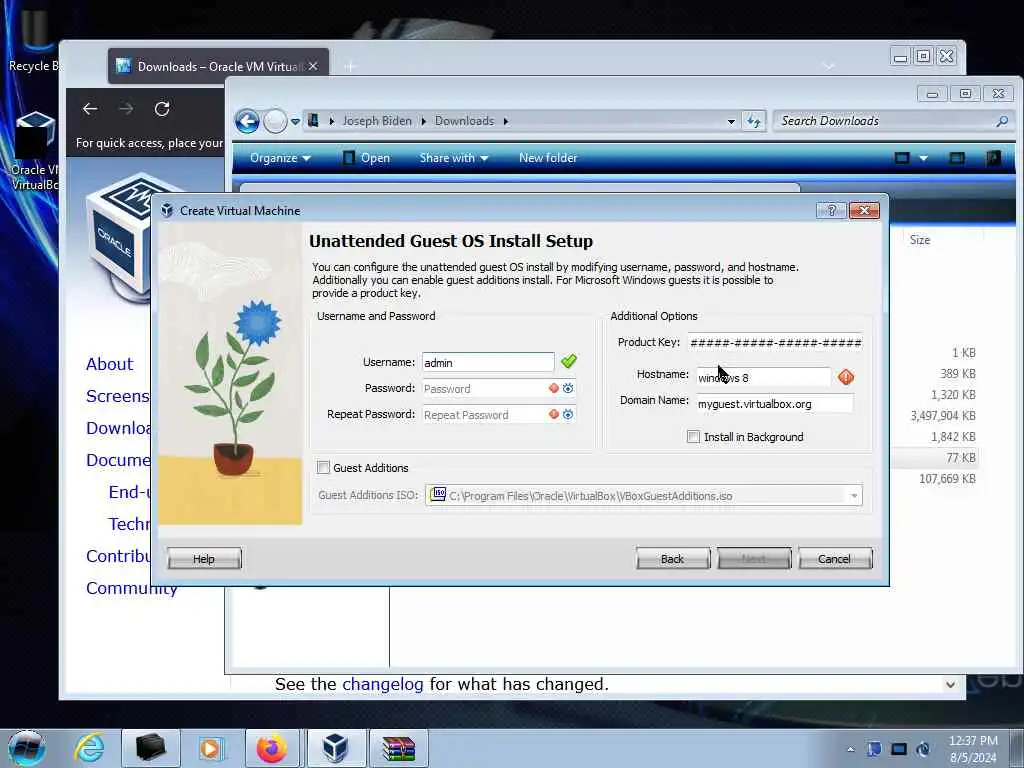
Task: Open browser list all tabs chevron
Action: (828, 66)
